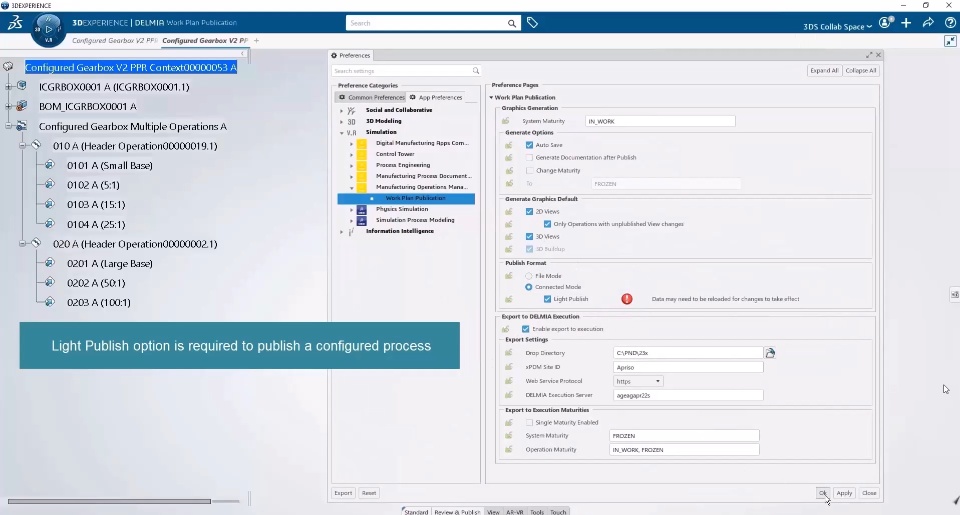Expand Social and Collaborative category
This screenshot has height=515, width=960.
click(342, 110)
